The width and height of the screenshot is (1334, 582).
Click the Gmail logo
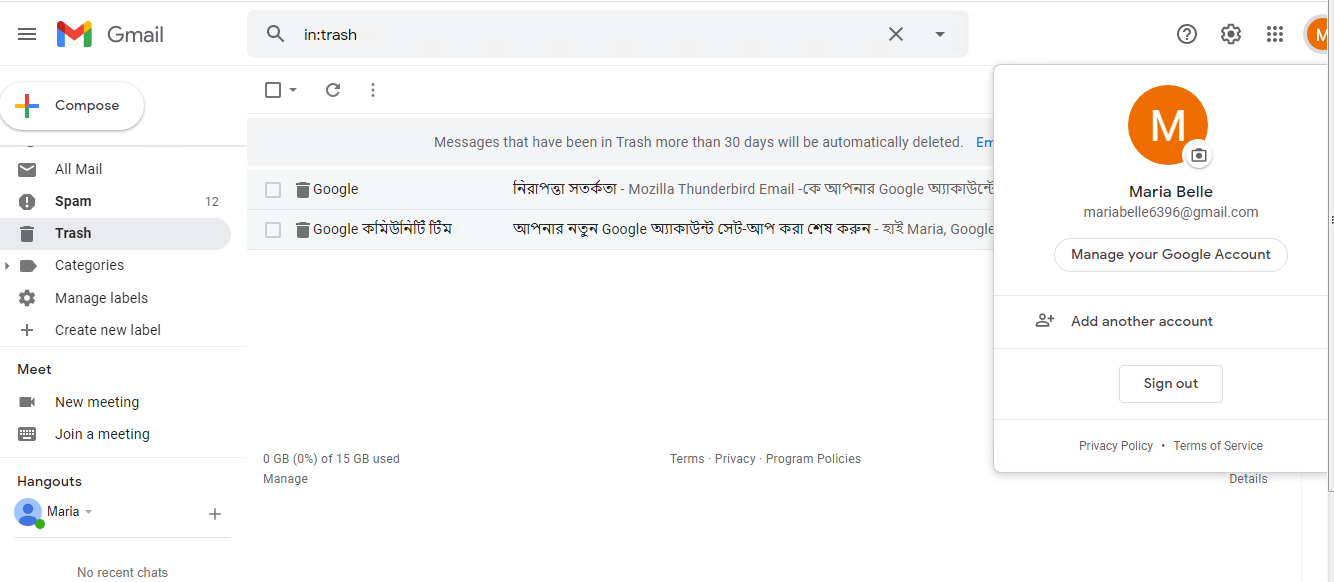[110, 34]
